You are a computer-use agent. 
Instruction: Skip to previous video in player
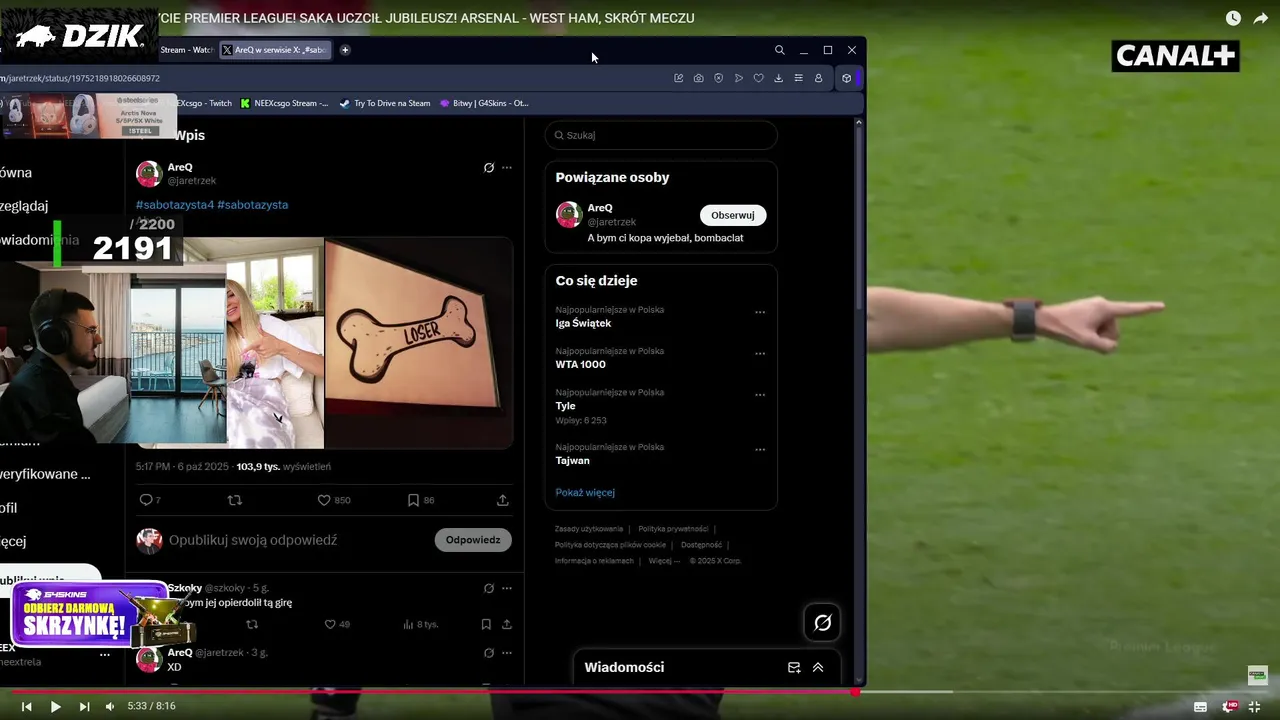point(27,706)
